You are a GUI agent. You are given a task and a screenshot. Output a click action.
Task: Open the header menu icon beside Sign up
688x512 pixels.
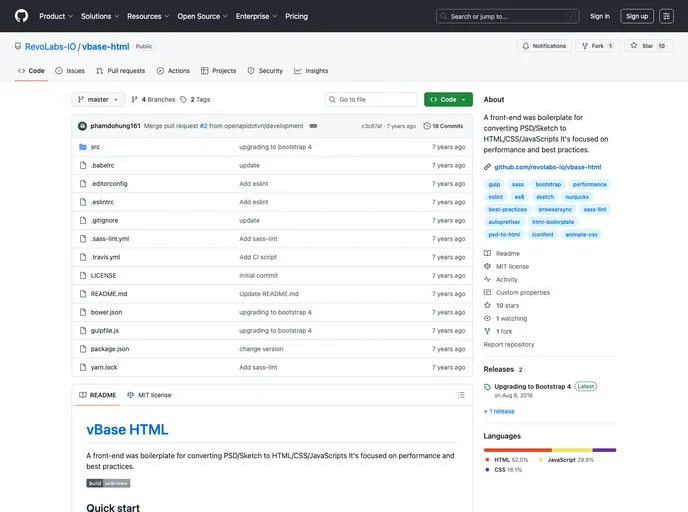coord(666,16)
